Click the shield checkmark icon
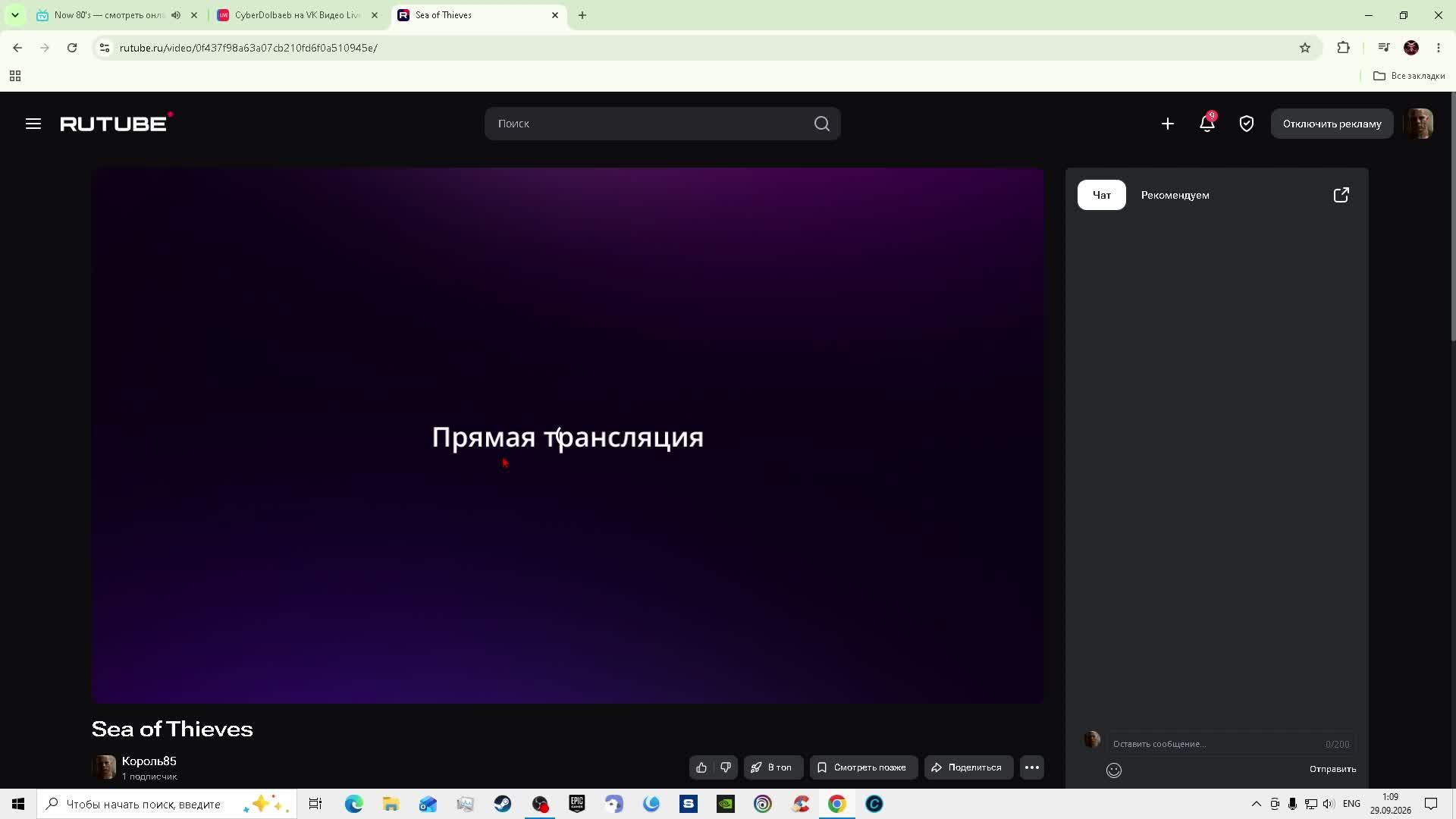 click(1247, 124)
